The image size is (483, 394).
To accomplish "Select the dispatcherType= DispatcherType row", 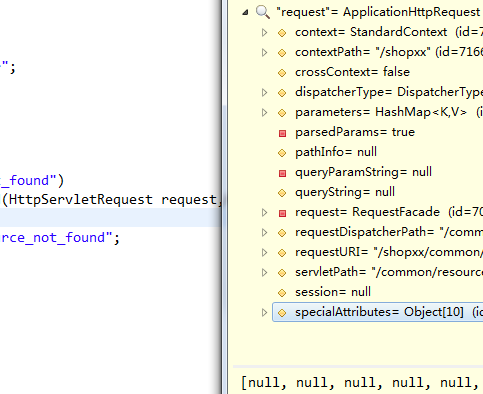I will coord(389,92).
